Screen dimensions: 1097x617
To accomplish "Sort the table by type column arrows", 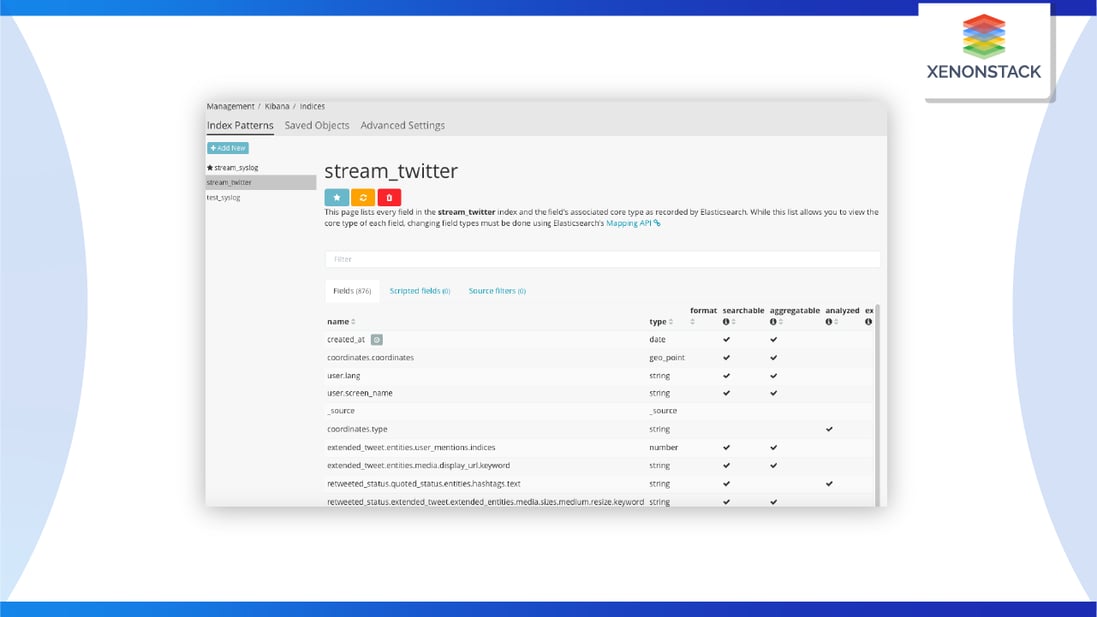I will (669, 322).
